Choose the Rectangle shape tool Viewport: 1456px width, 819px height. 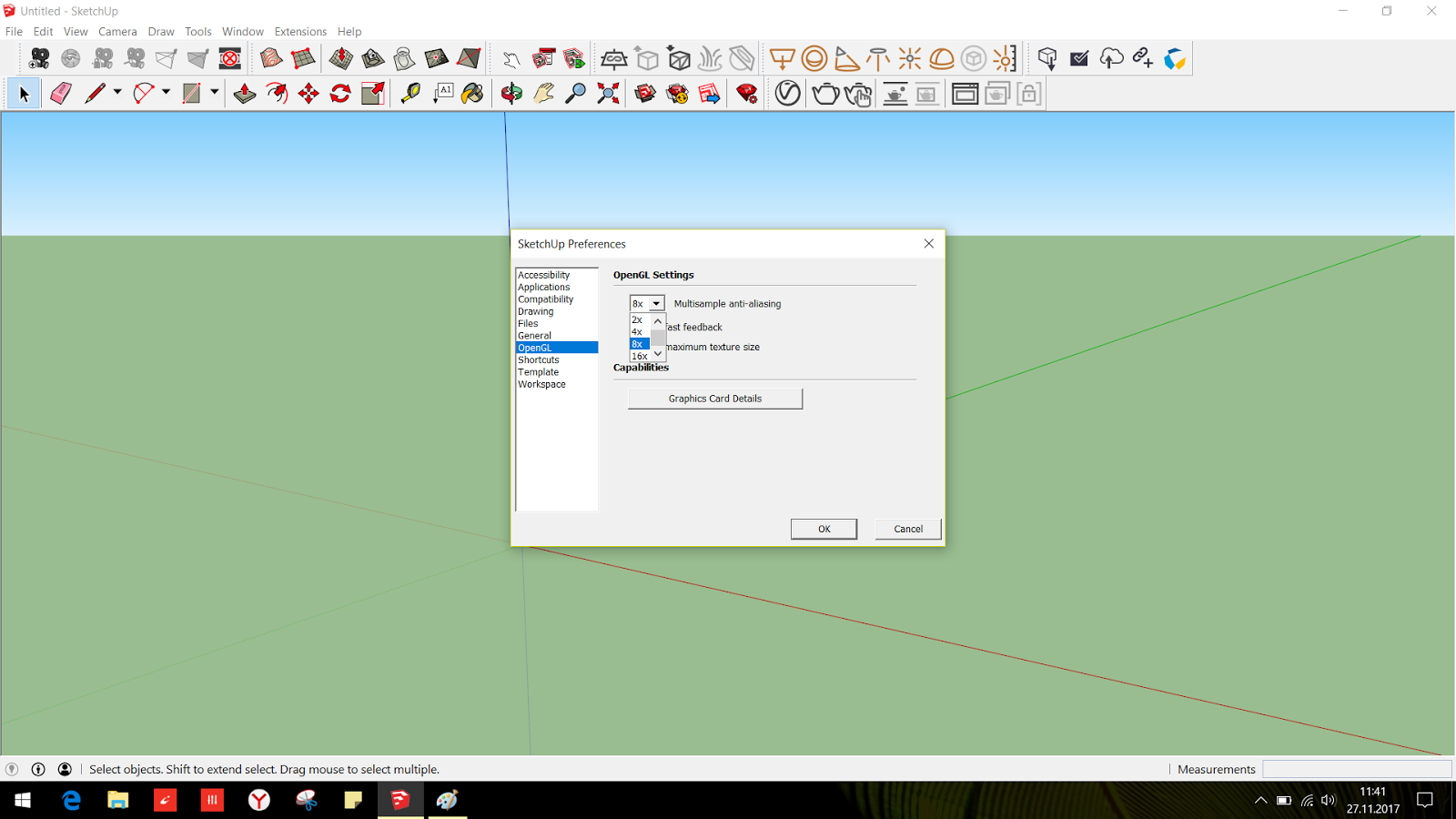click(x=191, y=93)
